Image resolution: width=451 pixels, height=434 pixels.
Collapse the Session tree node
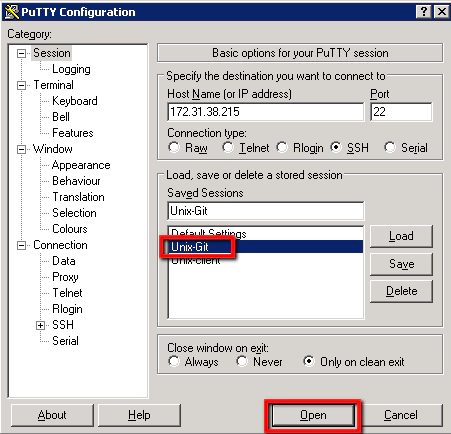coord(21,53)
